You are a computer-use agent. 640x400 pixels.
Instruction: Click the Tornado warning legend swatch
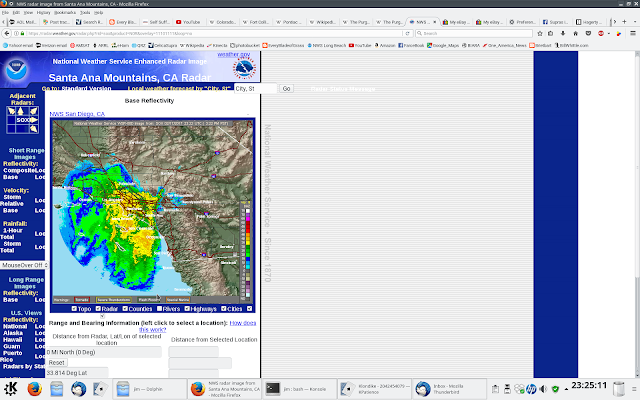82,300
